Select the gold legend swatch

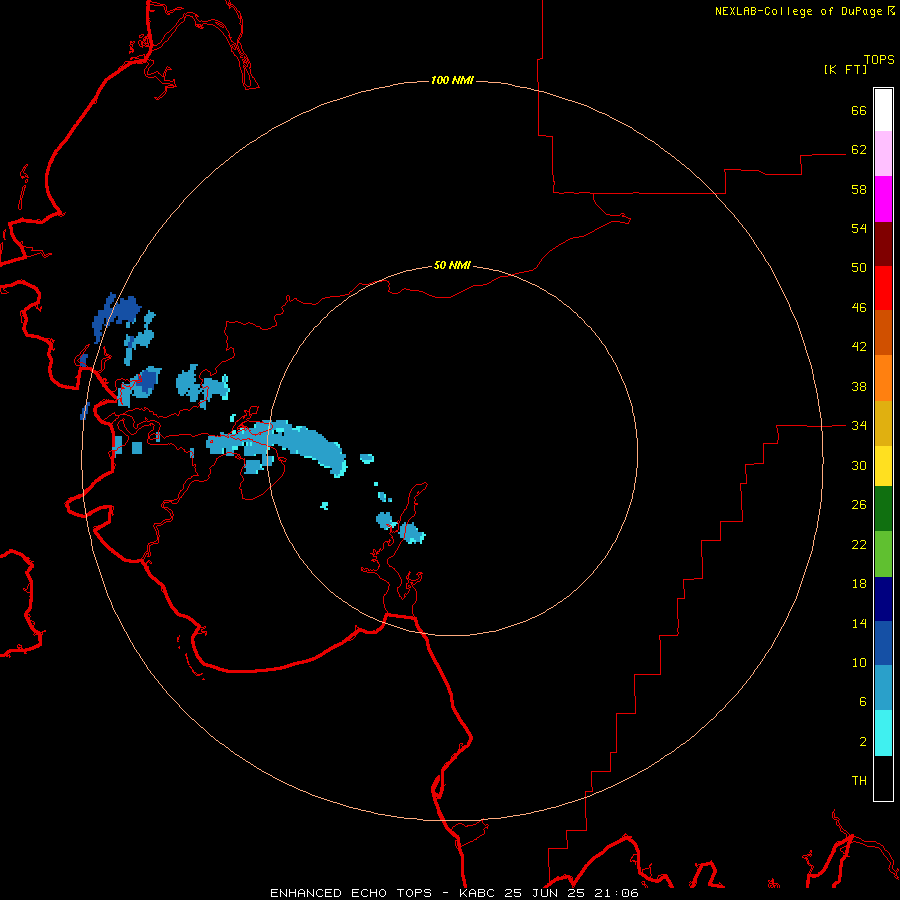pos(883,423)
